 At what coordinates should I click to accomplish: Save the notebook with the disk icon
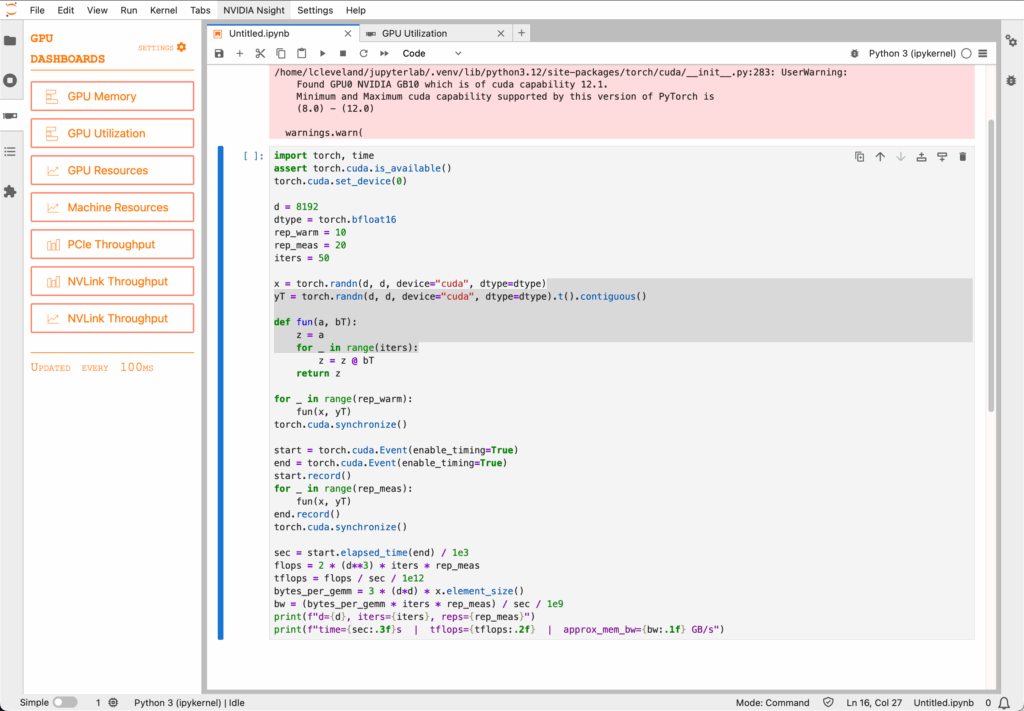tap(219, 53)
